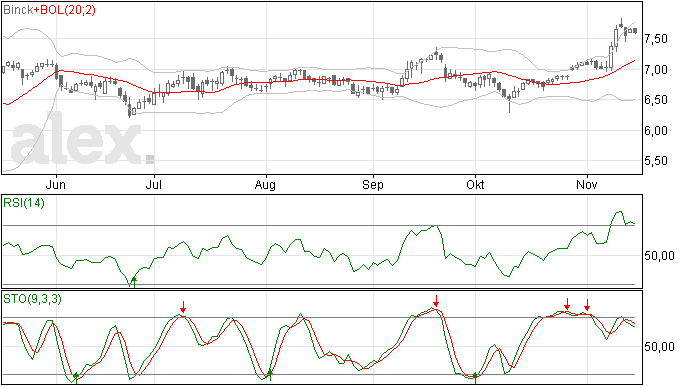Click the 5,50 price axis label

[x=656, y=161]
